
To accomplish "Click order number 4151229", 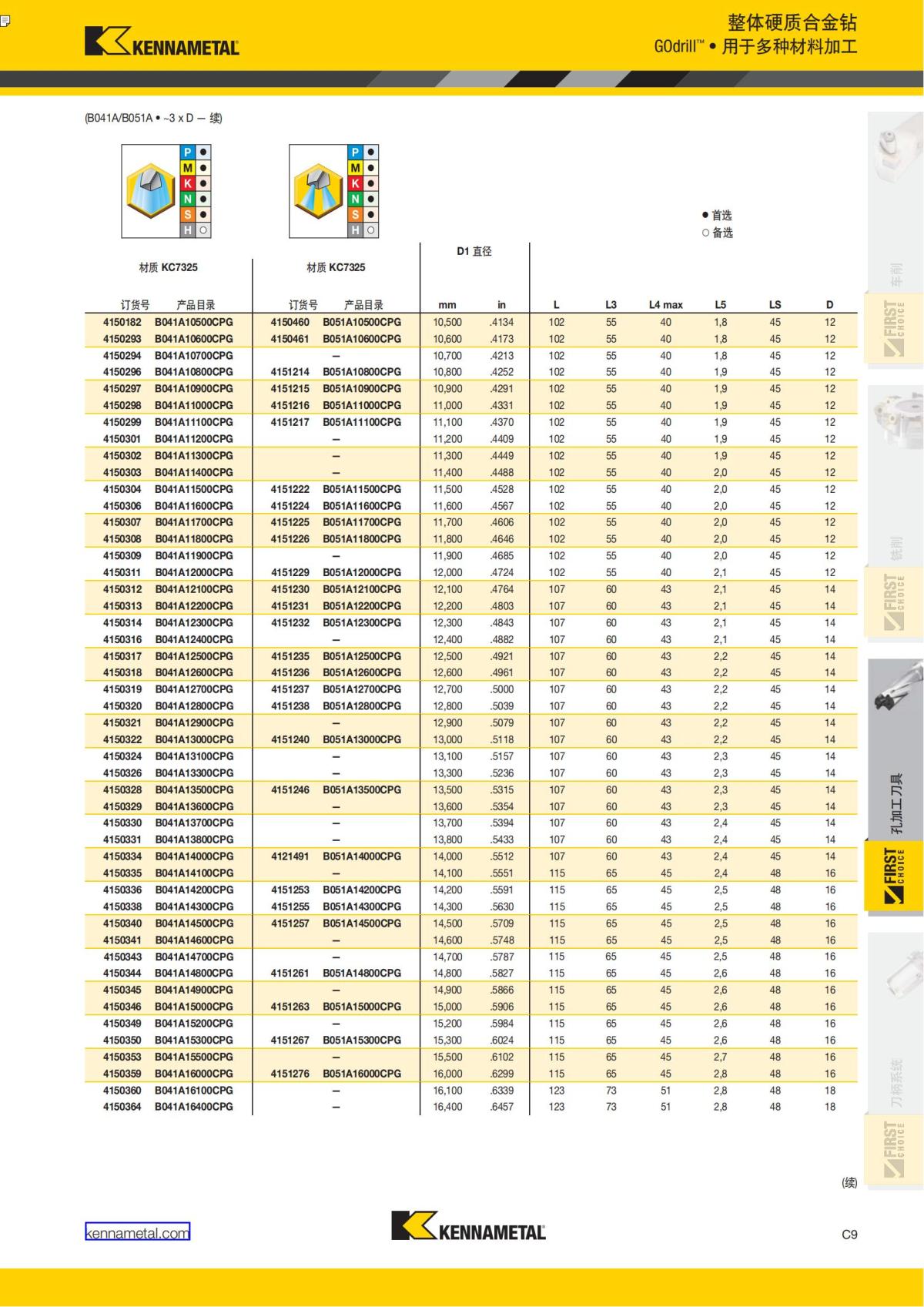I will click(290, 572).
